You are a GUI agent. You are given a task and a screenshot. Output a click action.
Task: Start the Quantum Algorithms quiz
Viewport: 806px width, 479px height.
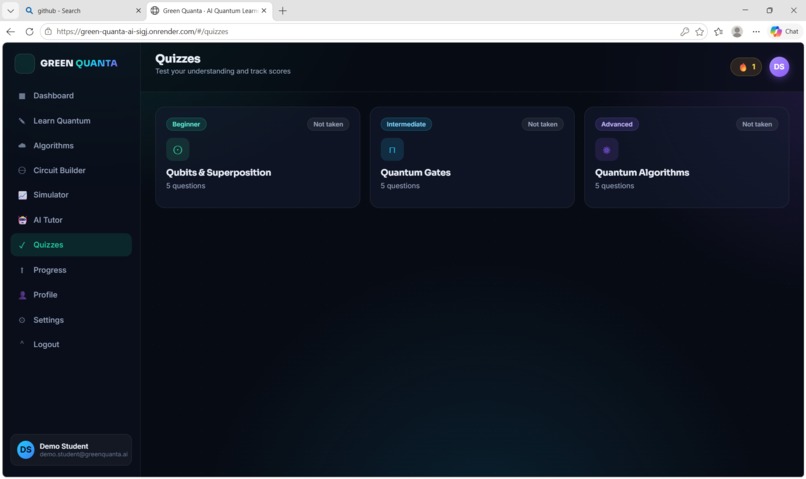pos(686,157)
